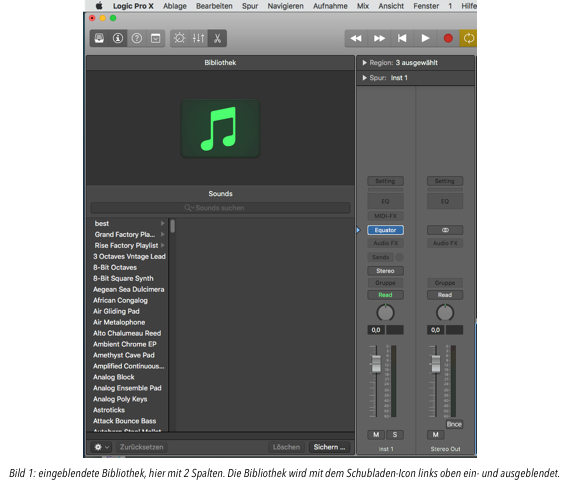569x489 pixels.
Task: Expand the 'best' folder arrow
Action: (163, 223)
